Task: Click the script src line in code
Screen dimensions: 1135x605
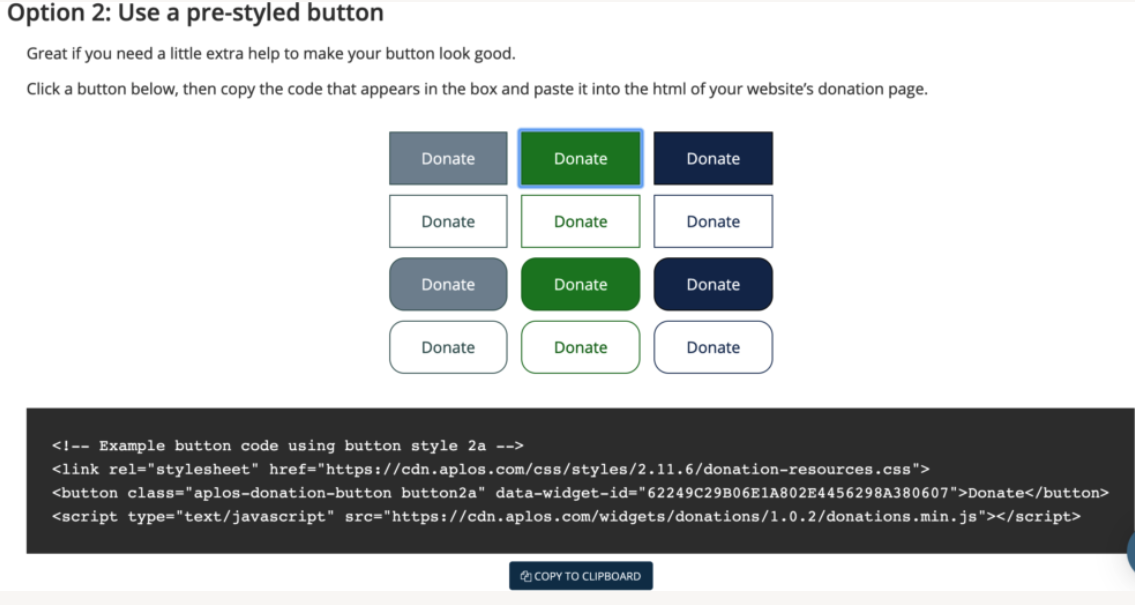Action: 566,517
